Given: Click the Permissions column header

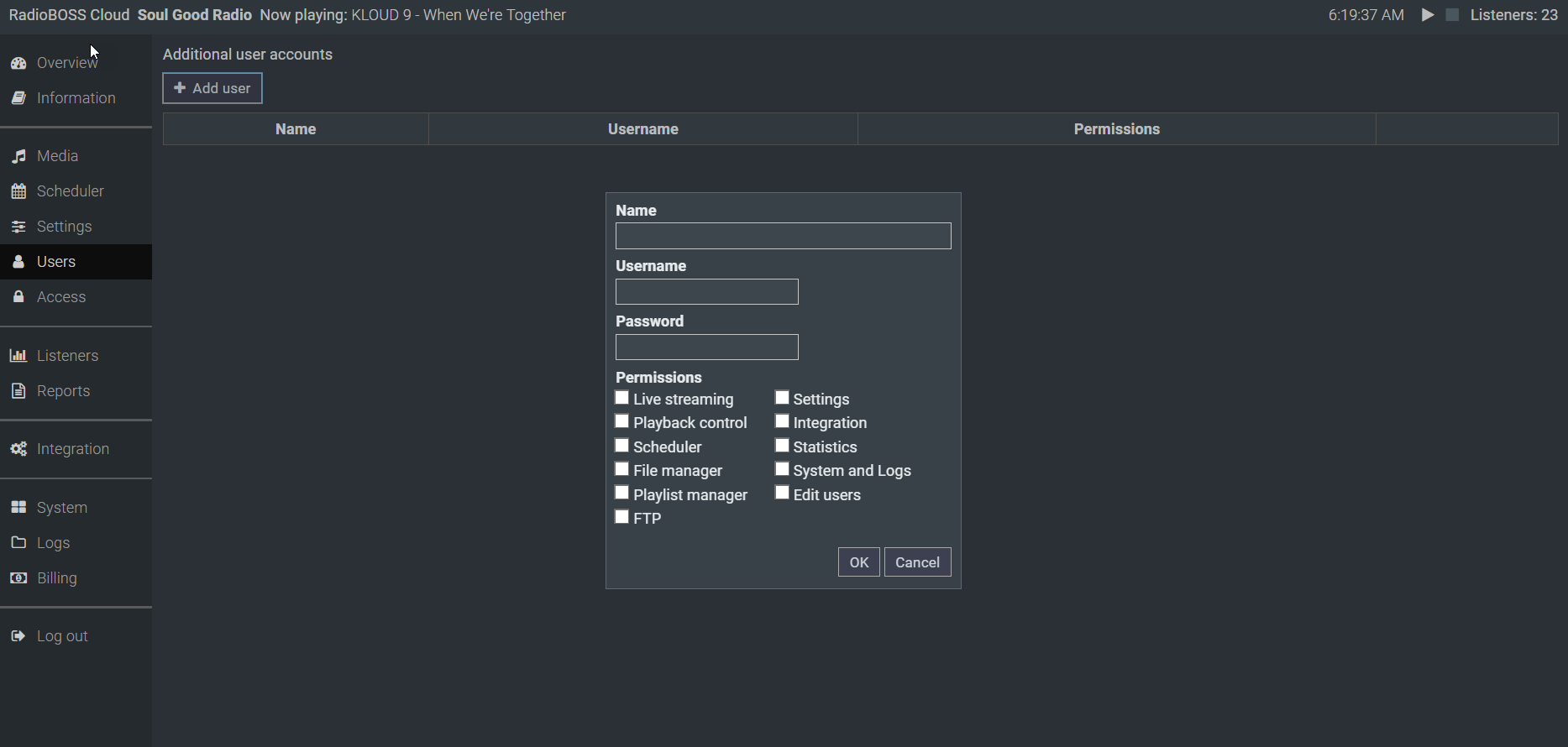Looking at the screenshot, I should click(1117, 129).
